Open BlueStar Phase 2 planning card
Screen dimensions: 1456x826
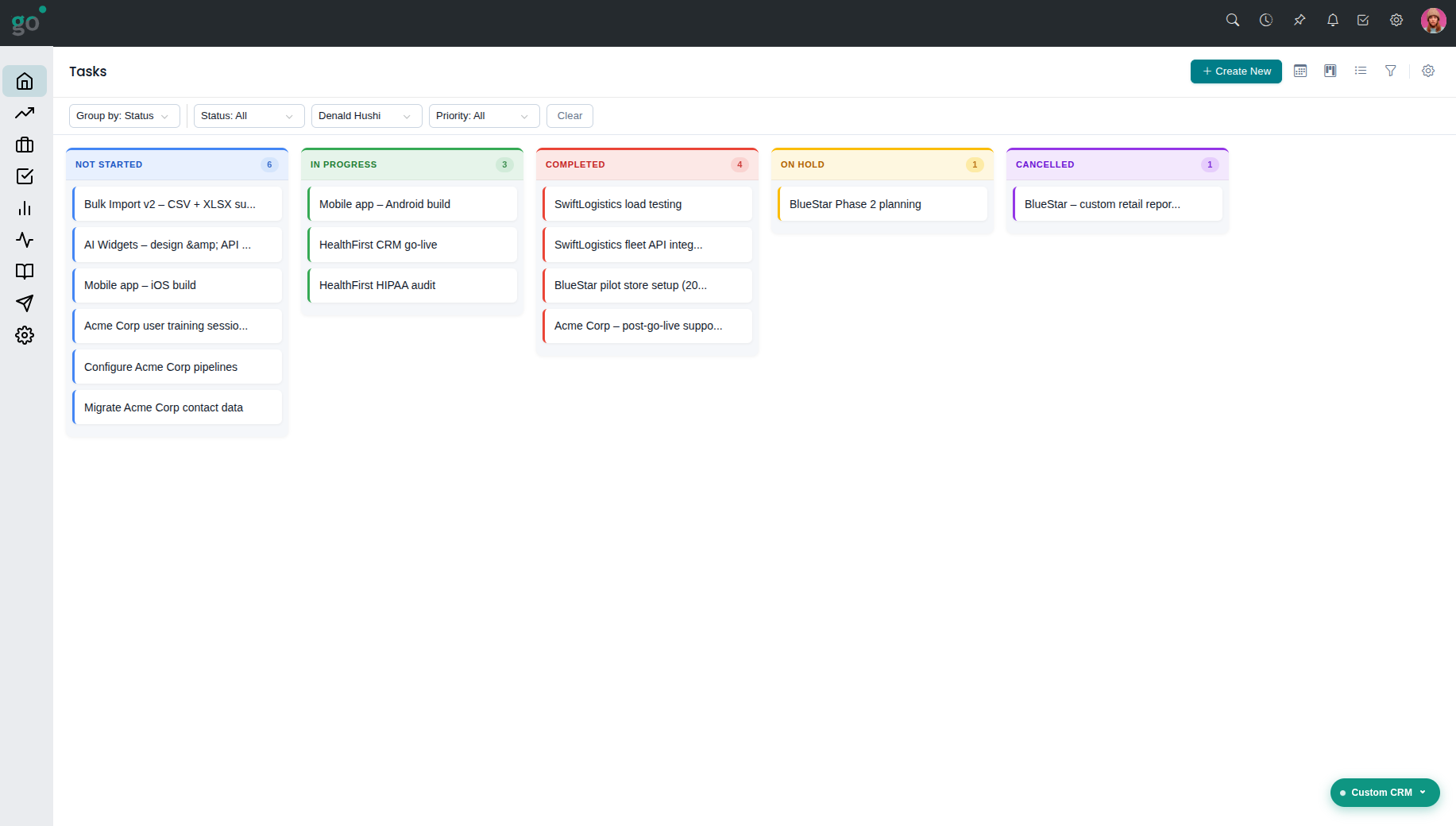tap(882, 204)
